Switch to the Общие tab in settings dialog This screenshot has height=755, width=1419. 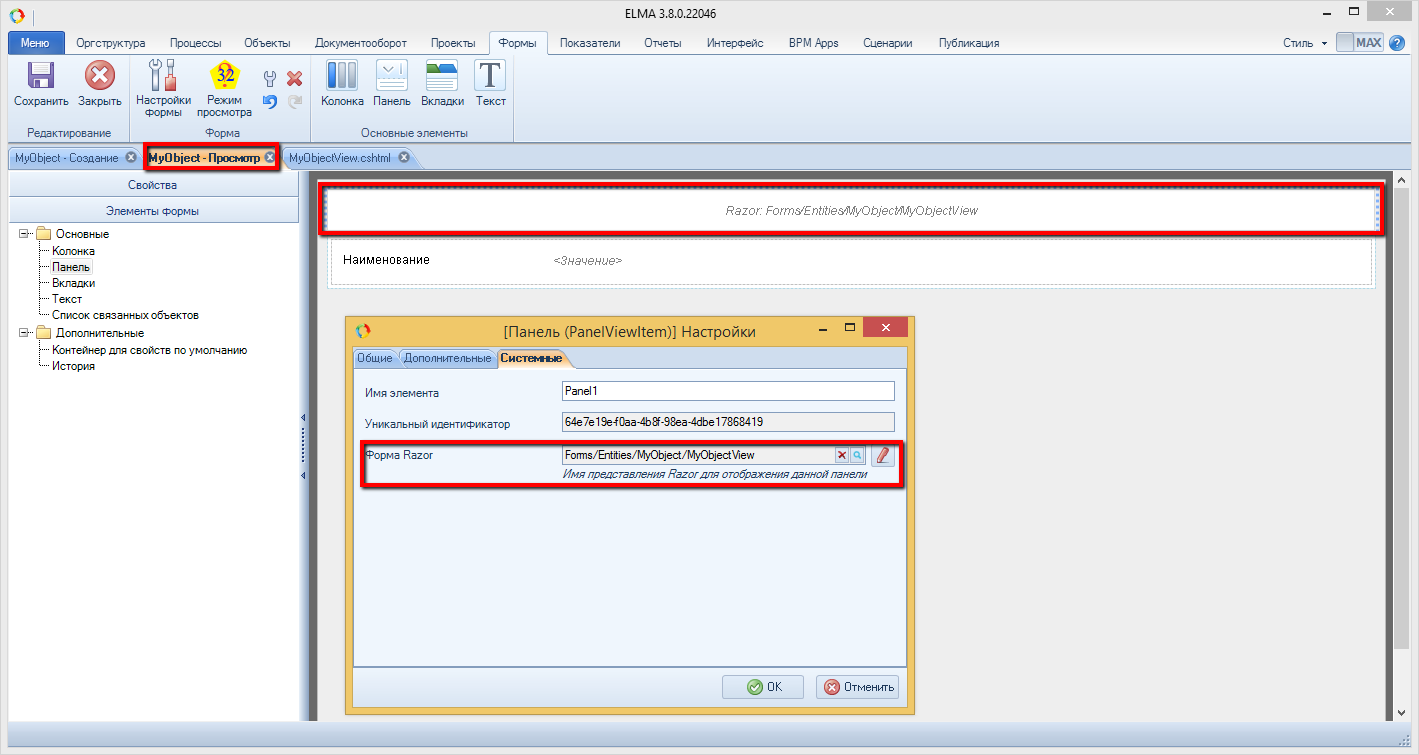375,358
